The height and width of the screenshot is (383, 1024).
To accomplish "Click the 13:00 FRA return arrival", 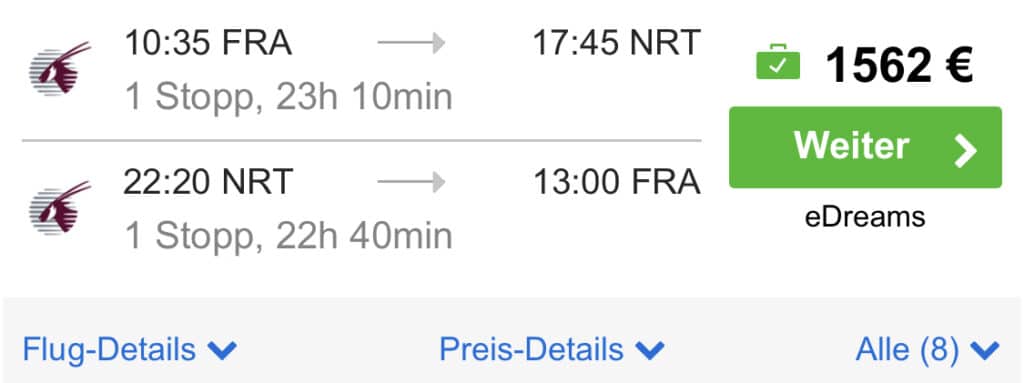I will coord(616,182).
